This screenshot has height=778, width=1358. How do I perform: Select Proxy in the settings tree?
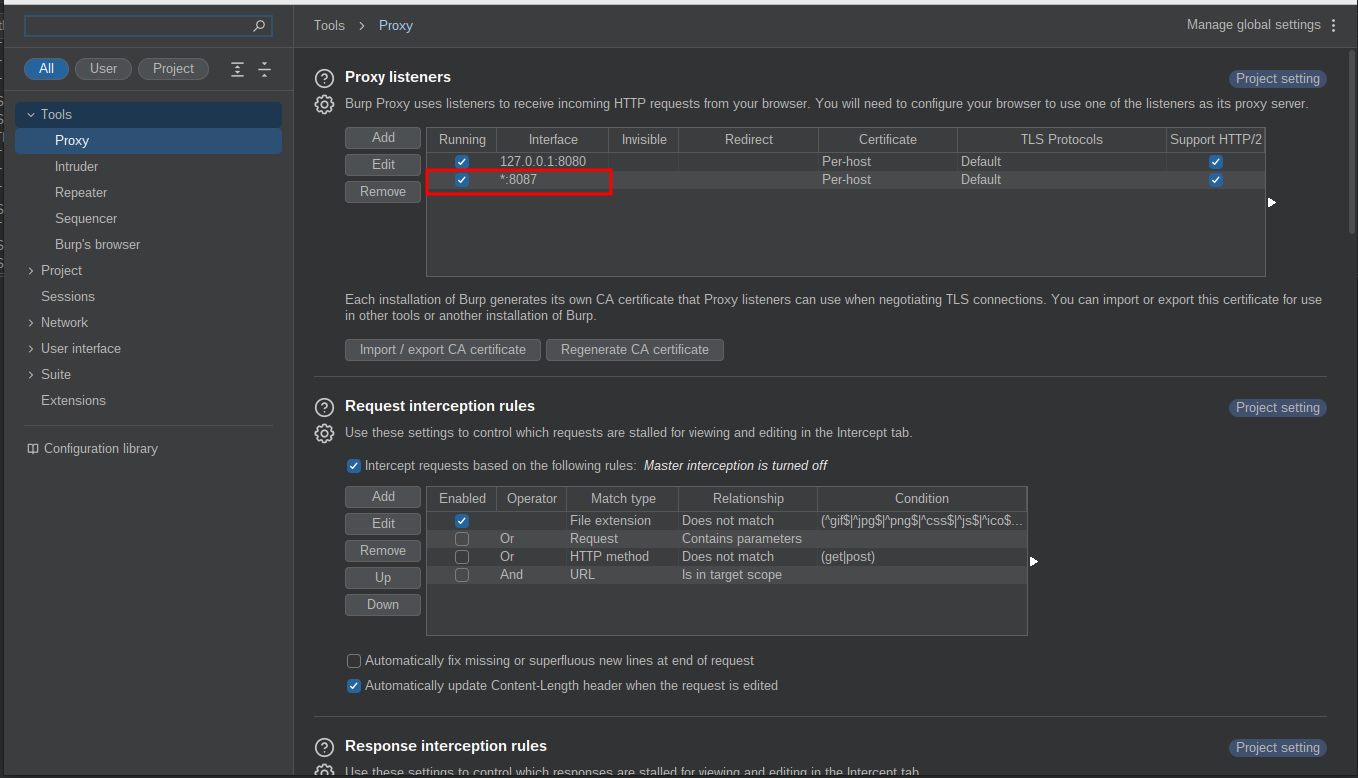pyautogui.click(x=148, y=141)
